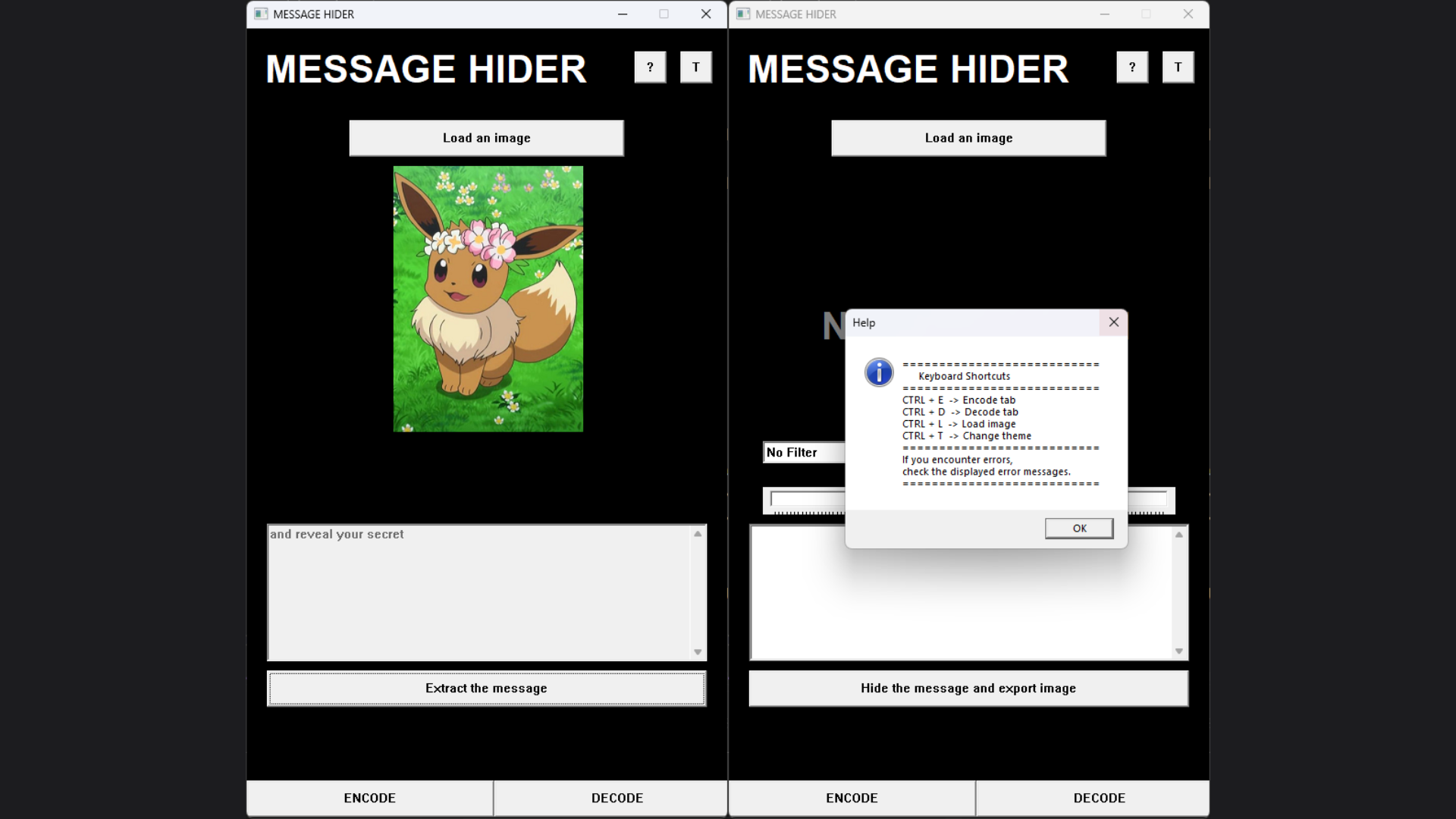Viewport: 1456px width, 819px height.
Task: Click the 'CTRL + L -> Load image' text
Action: pyautogui.click(x=959, y=424)
